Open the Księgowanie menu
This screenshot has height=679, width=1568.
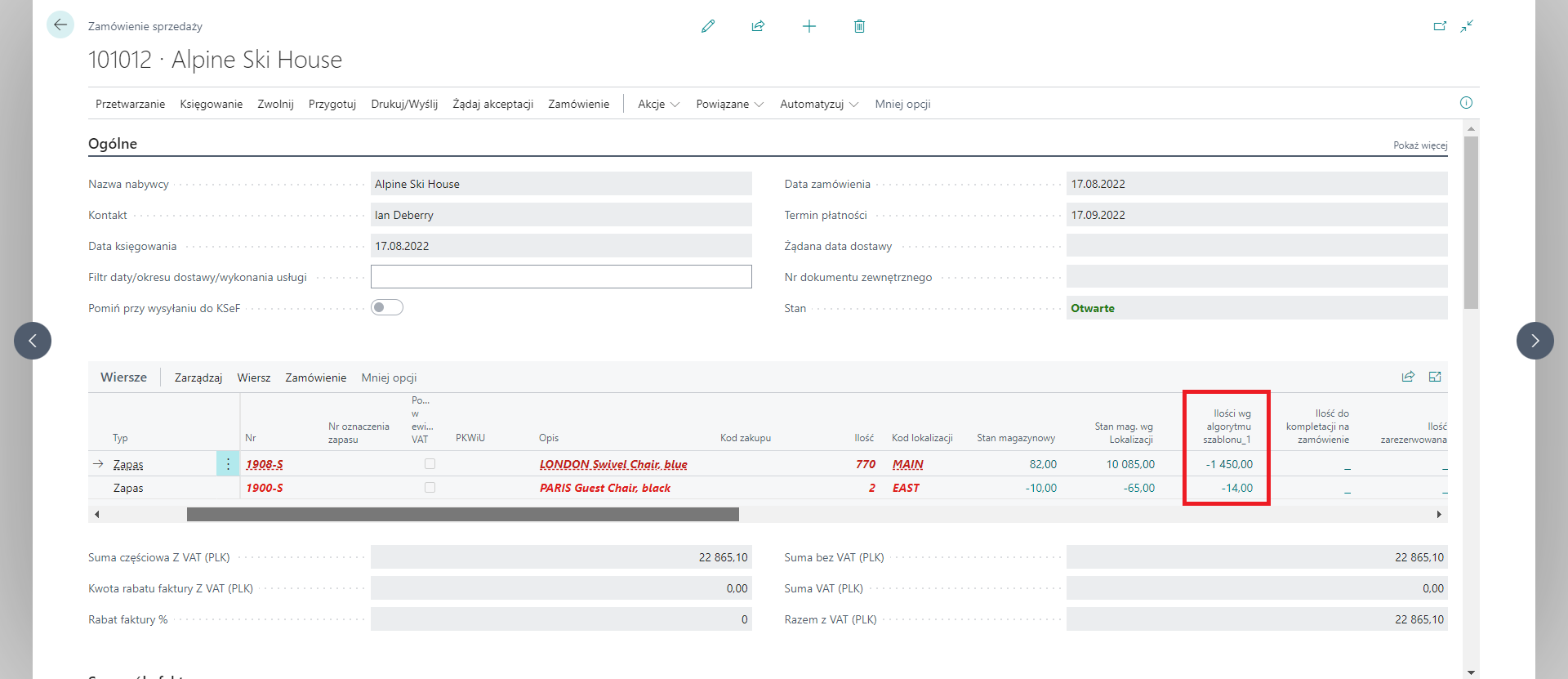point(211,104)
